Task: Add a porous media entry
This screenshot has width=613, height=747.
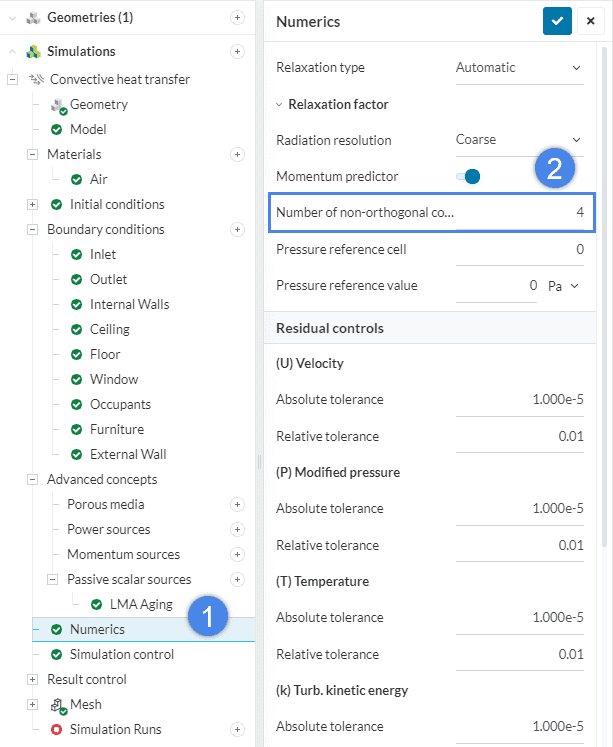Action: pos(237,504)
